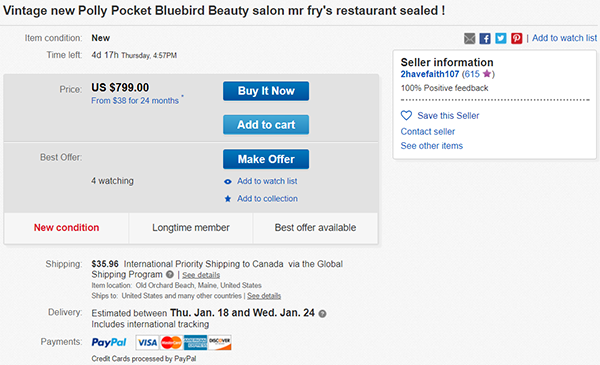Click the eye icon beside watch list

coord(228,181)
